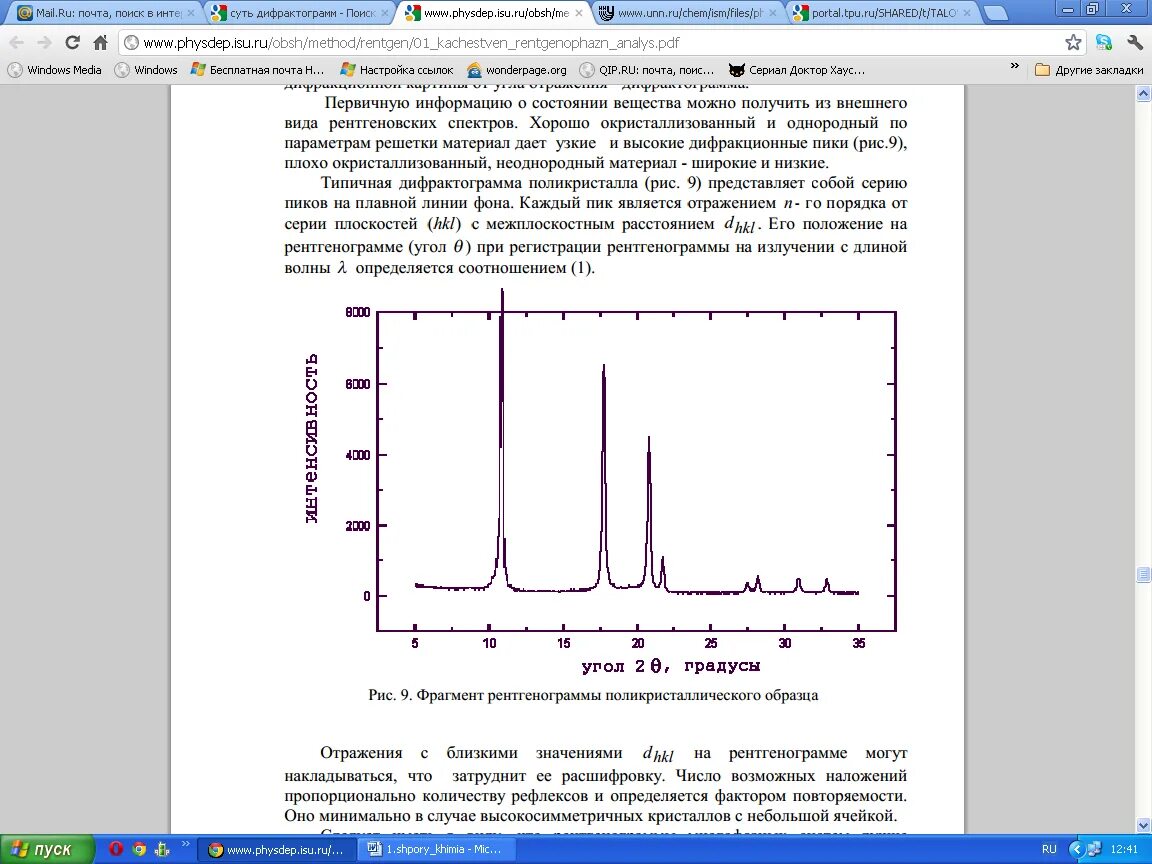Screen dimensions: 1152x864
Task: Bookmark this page with the star icon
Action: click(x=1073, y=43)
